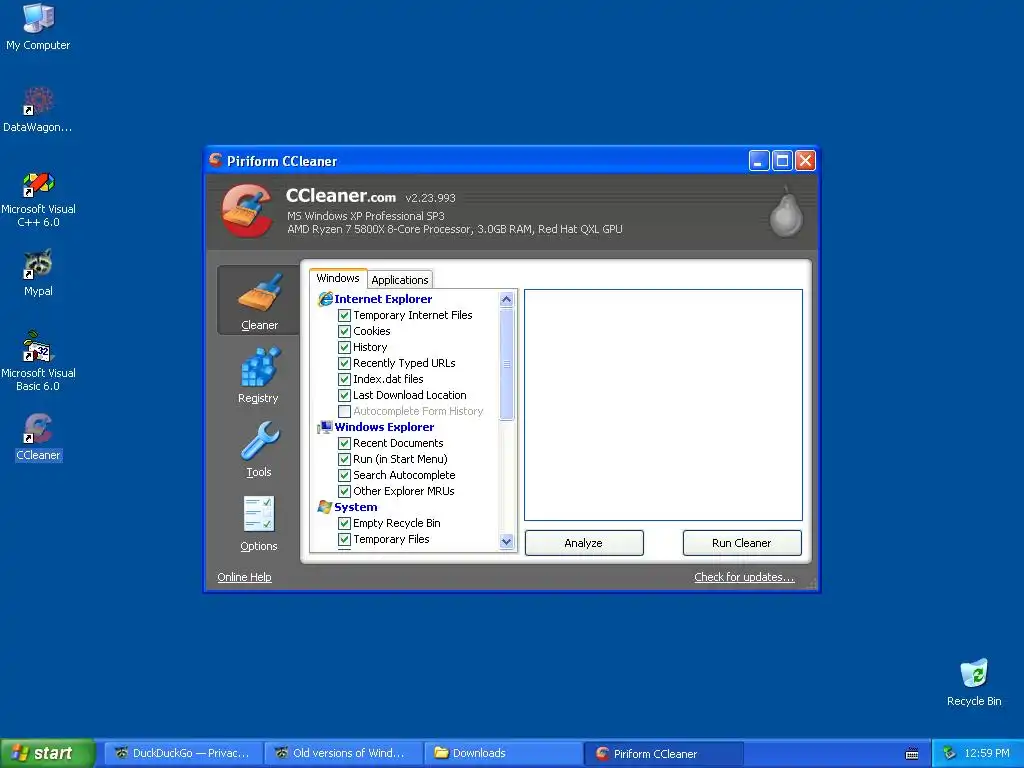
Task: Open the Options section in CCleaner sidebar
Action: point(259,523)
